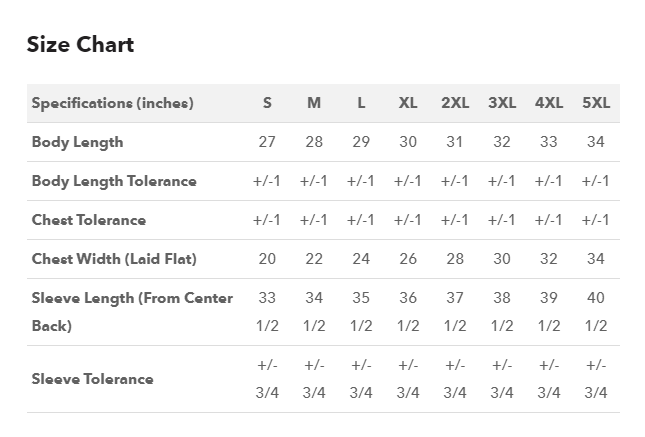Click the XL size column header
645x437 pixels.
tap(408, 103)
